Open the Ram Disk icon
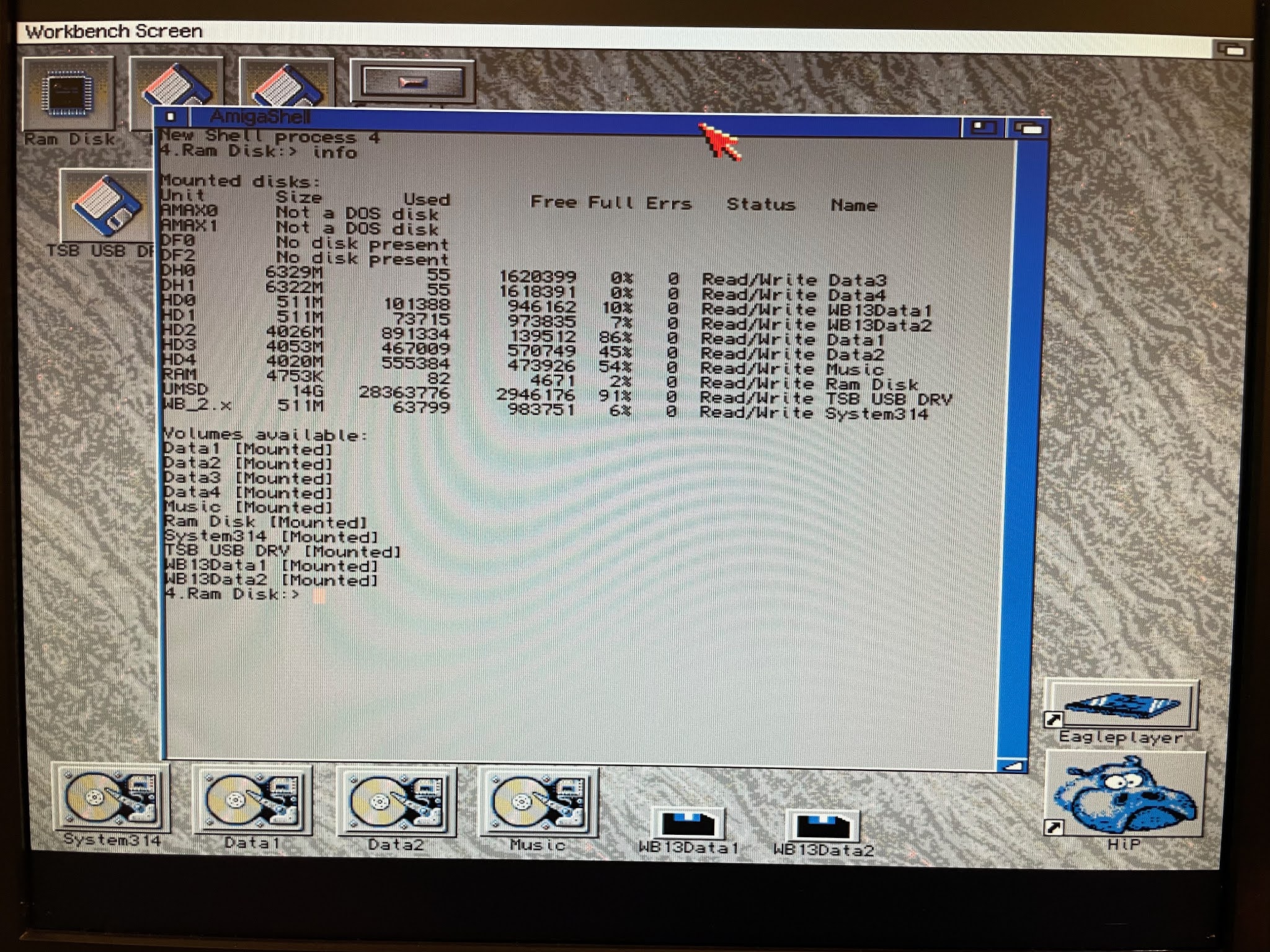 click(x=68, y=93)
